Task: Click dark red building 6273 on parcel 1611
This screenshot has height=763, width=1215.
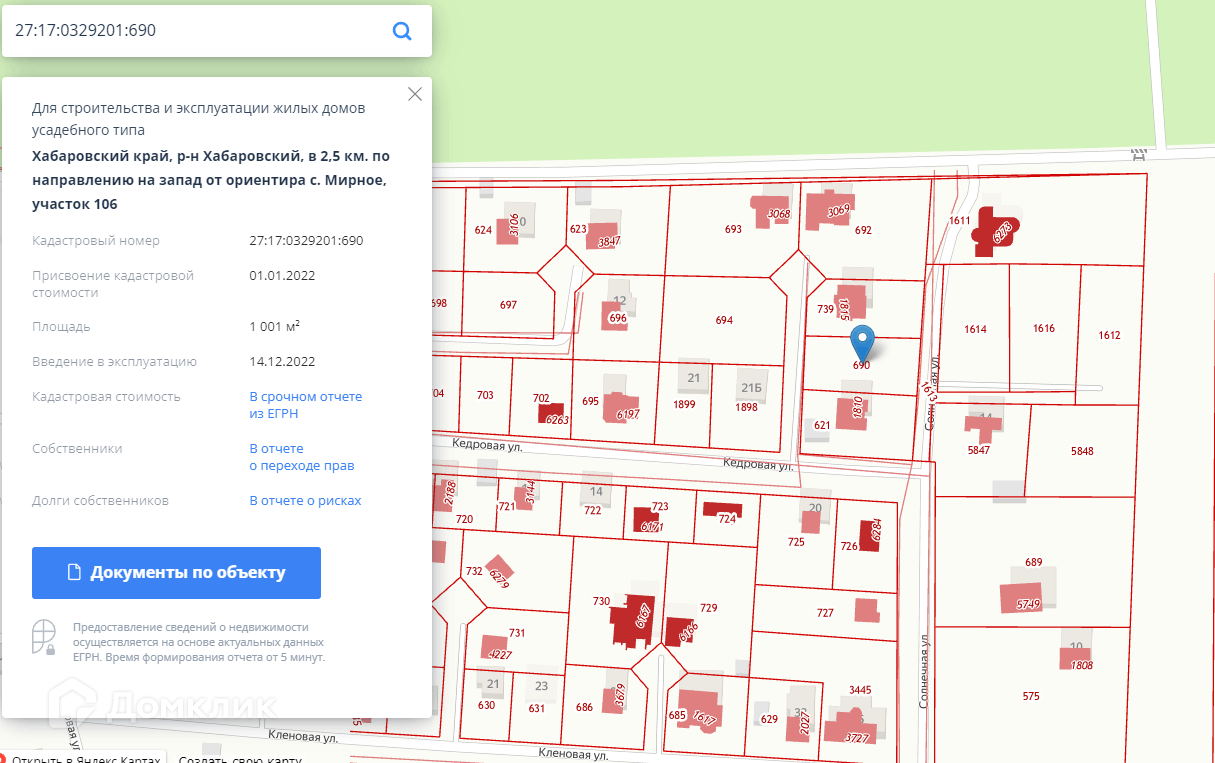Action: point(995,230)
